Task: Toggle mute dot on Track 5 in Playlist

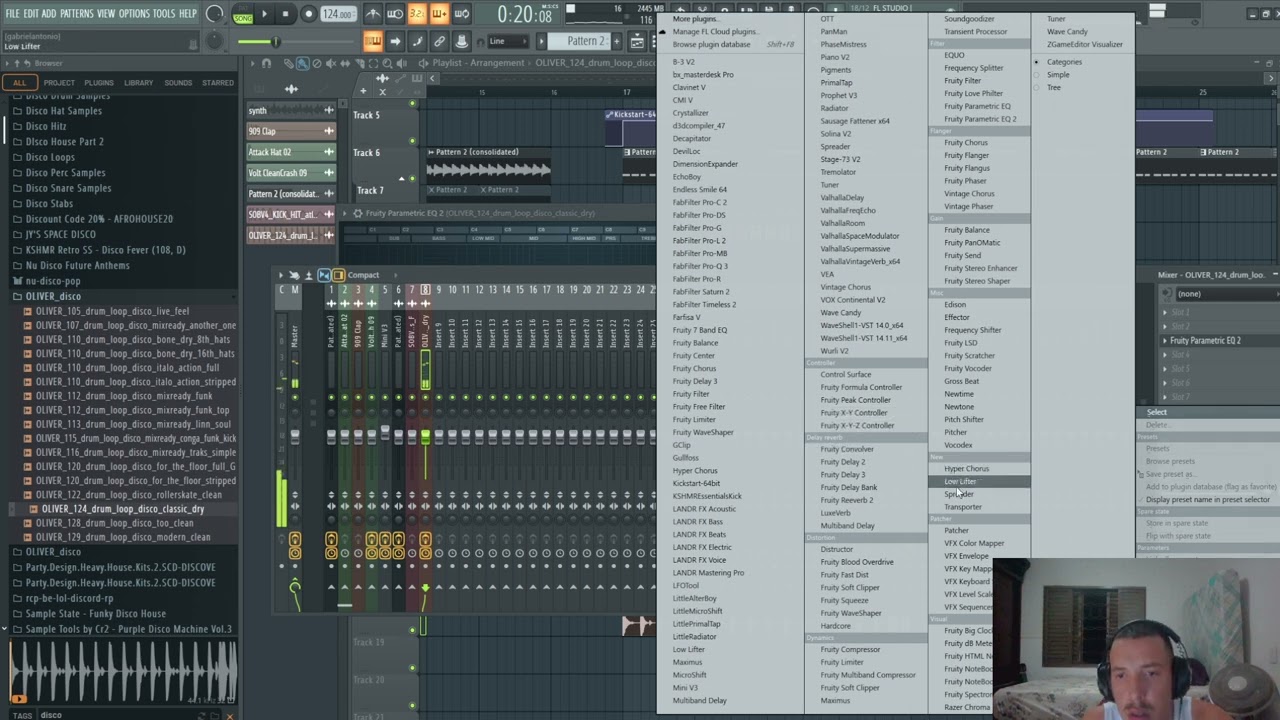Action: pos(412,103)
